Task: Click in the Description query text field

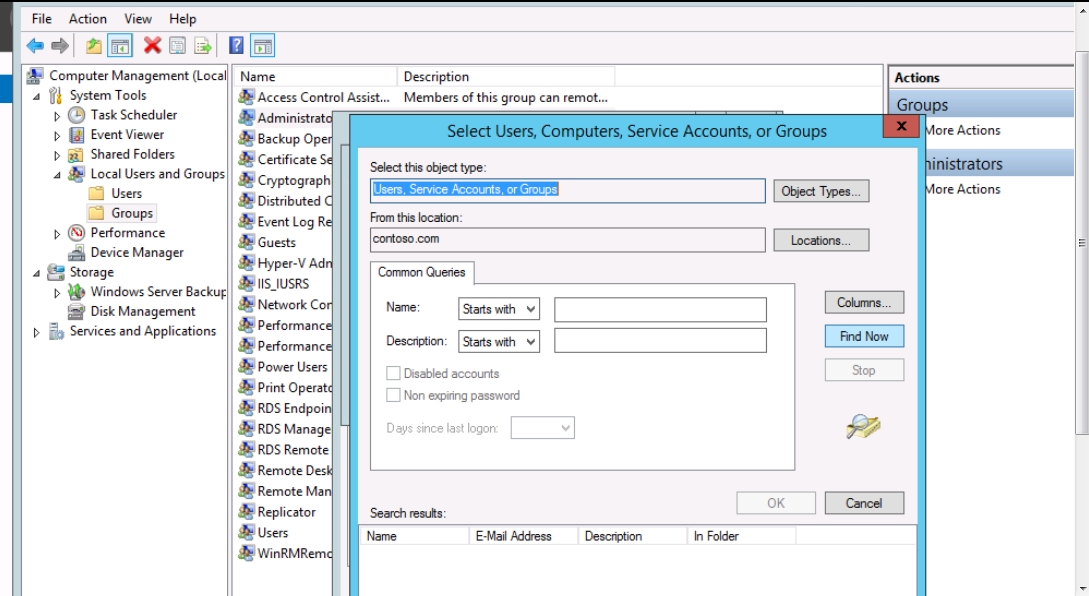Action: pos(660,341)
